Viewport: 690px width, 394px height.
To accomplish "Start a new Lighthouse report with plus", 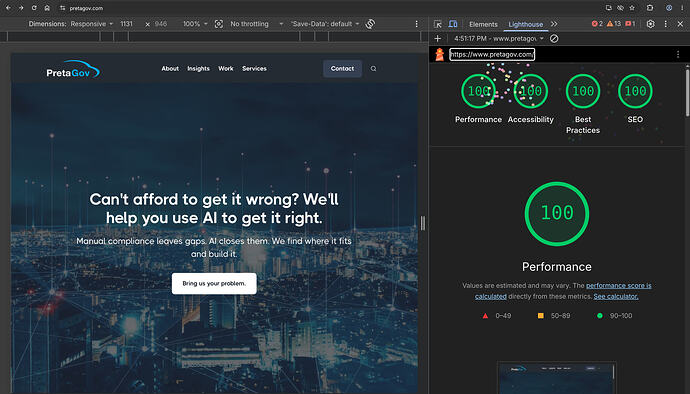I will coord(437,39).
